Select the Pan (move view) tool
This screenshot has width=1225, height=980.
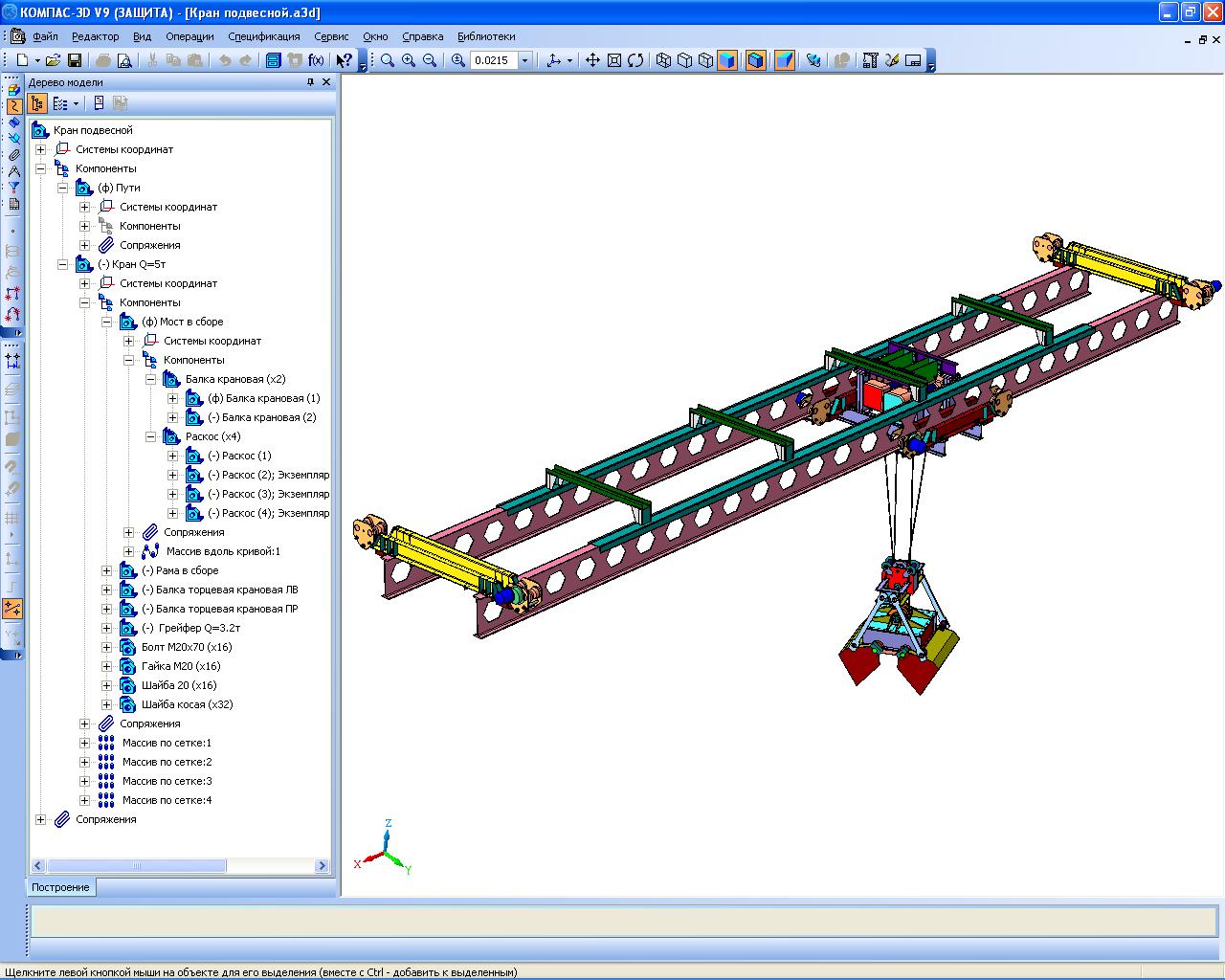click(x=592, y=60)
